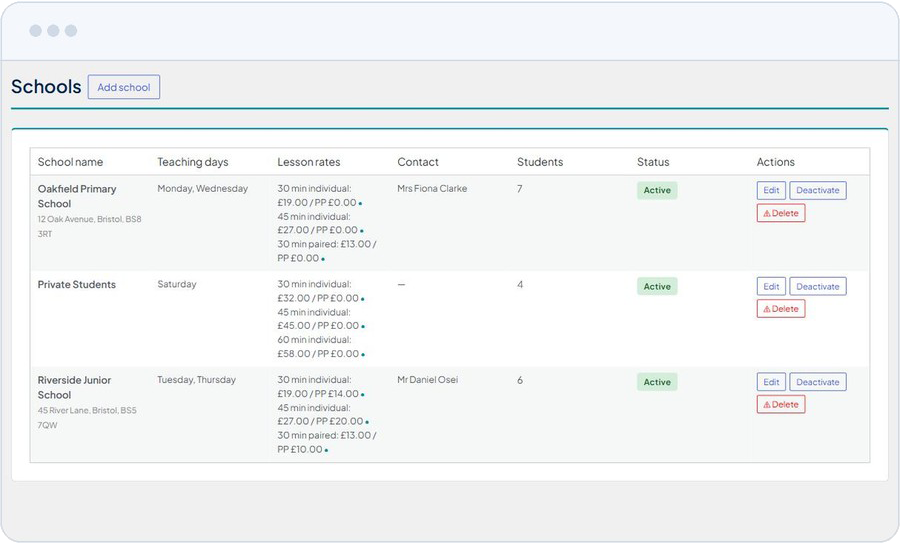Viewport: 900px width, 544px height.
Task: Click address 45 River Lane, Bristol
Action: coord(87,418)
